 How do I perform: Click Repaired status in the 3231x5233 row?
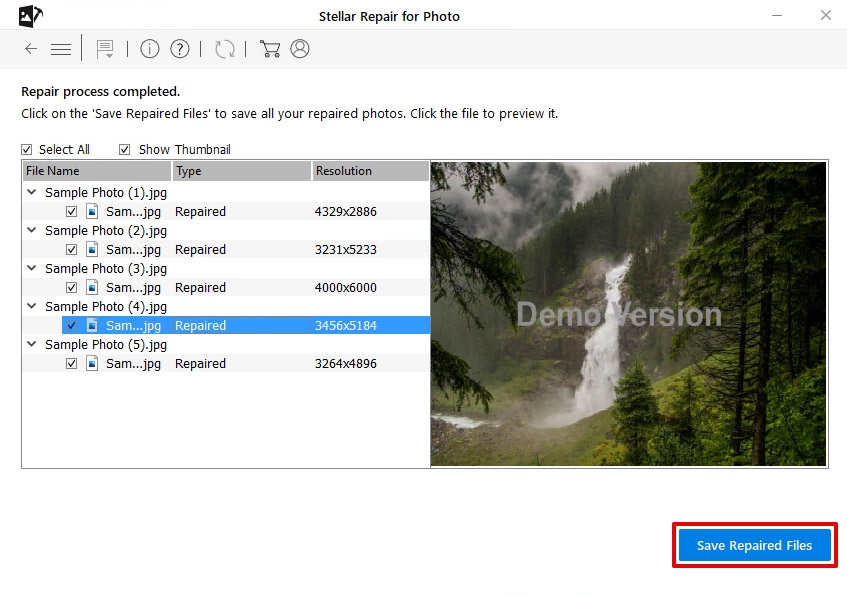[200, 250]
